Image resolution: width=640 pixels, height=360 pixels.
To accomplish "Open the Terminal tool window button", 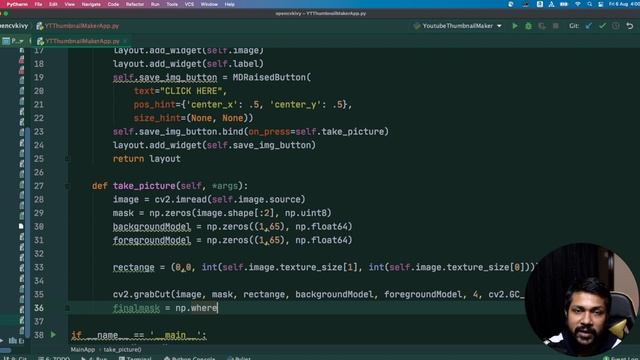I will tap(135, 358).
